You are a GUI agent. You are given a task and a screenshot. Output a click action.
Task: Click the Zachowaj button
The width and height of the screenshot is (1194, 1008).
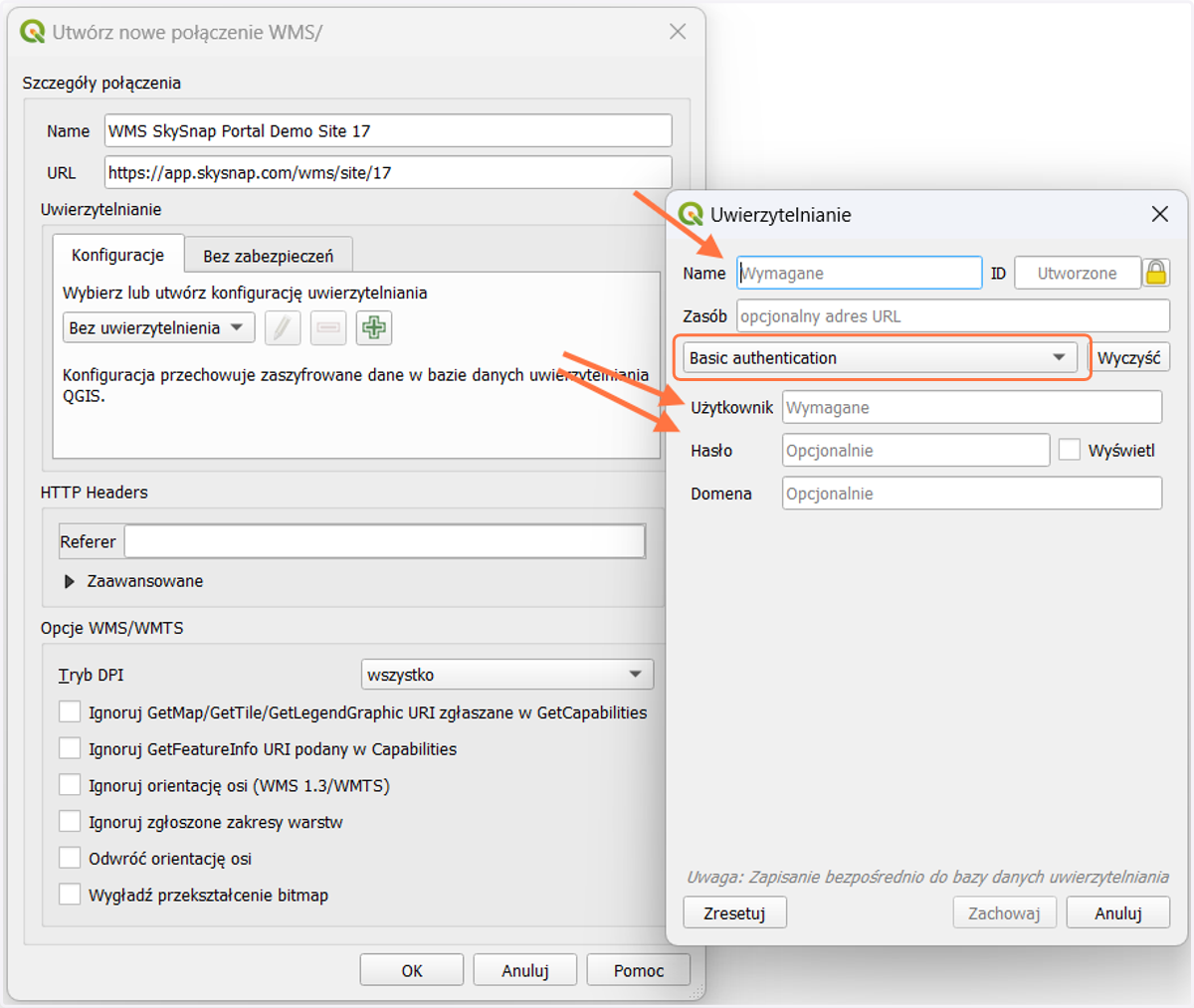(1004, 912)
